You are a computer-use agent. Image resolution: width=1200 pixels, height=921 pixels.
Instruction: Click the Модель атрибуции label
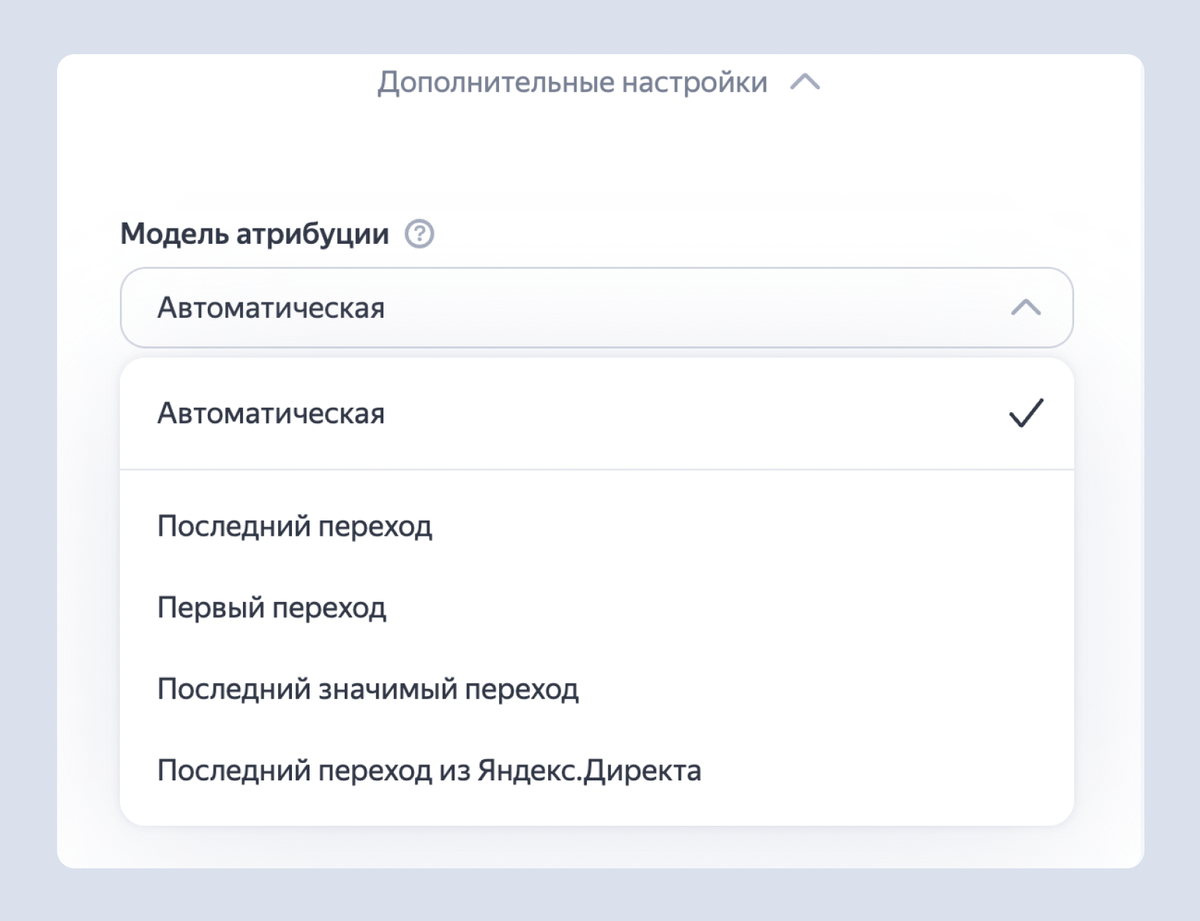253,231
